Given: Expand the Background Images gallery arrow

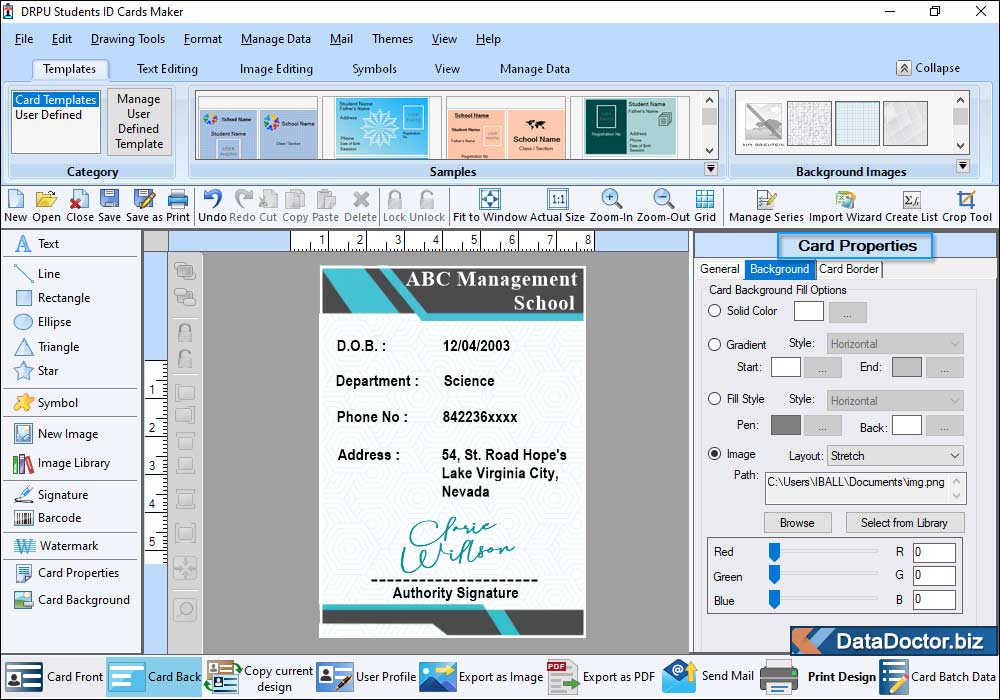Looking at the screenshot, I should (x=963, y=166).
